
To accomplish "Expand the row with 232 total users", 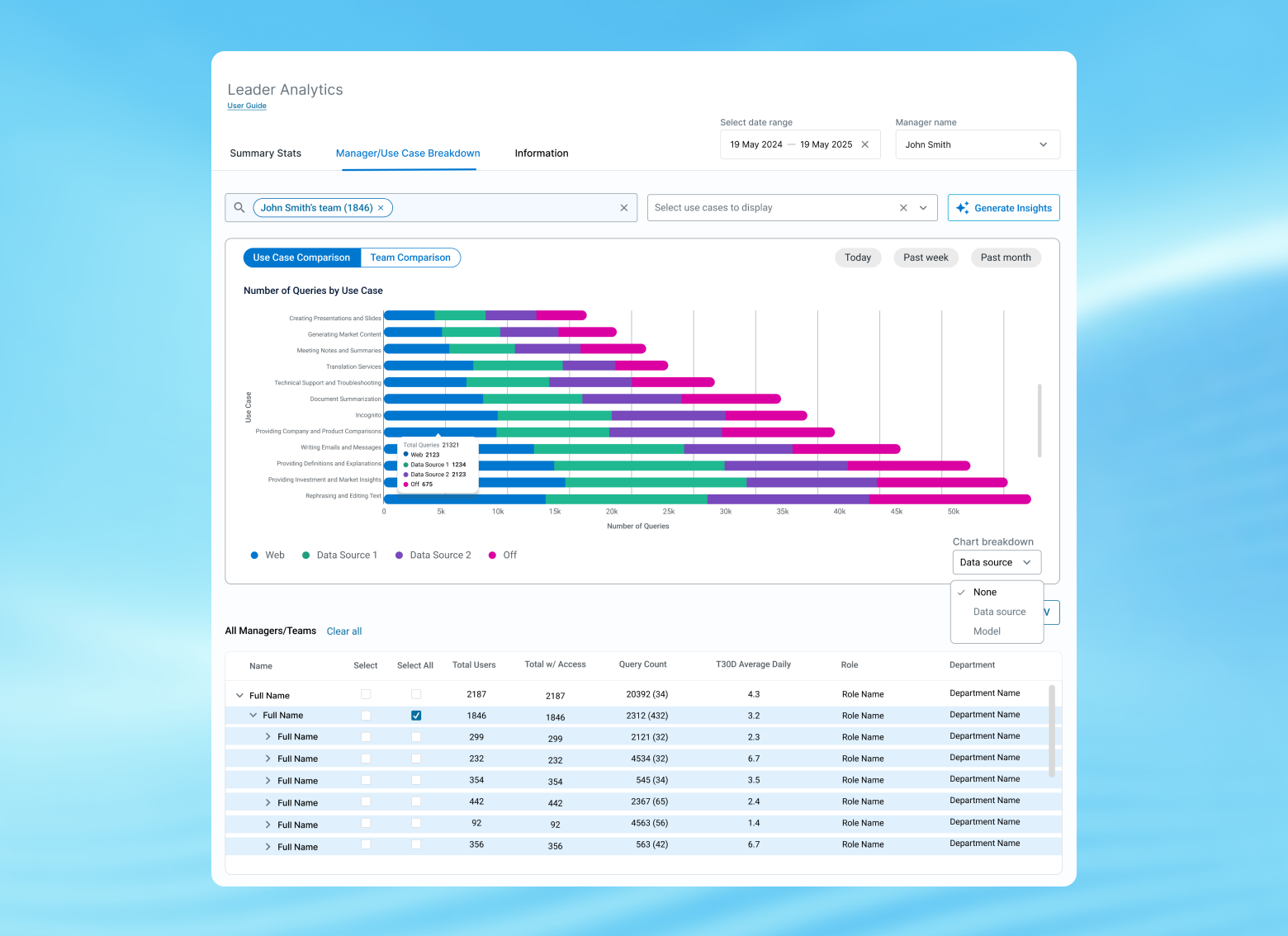I will coord(268,759).
